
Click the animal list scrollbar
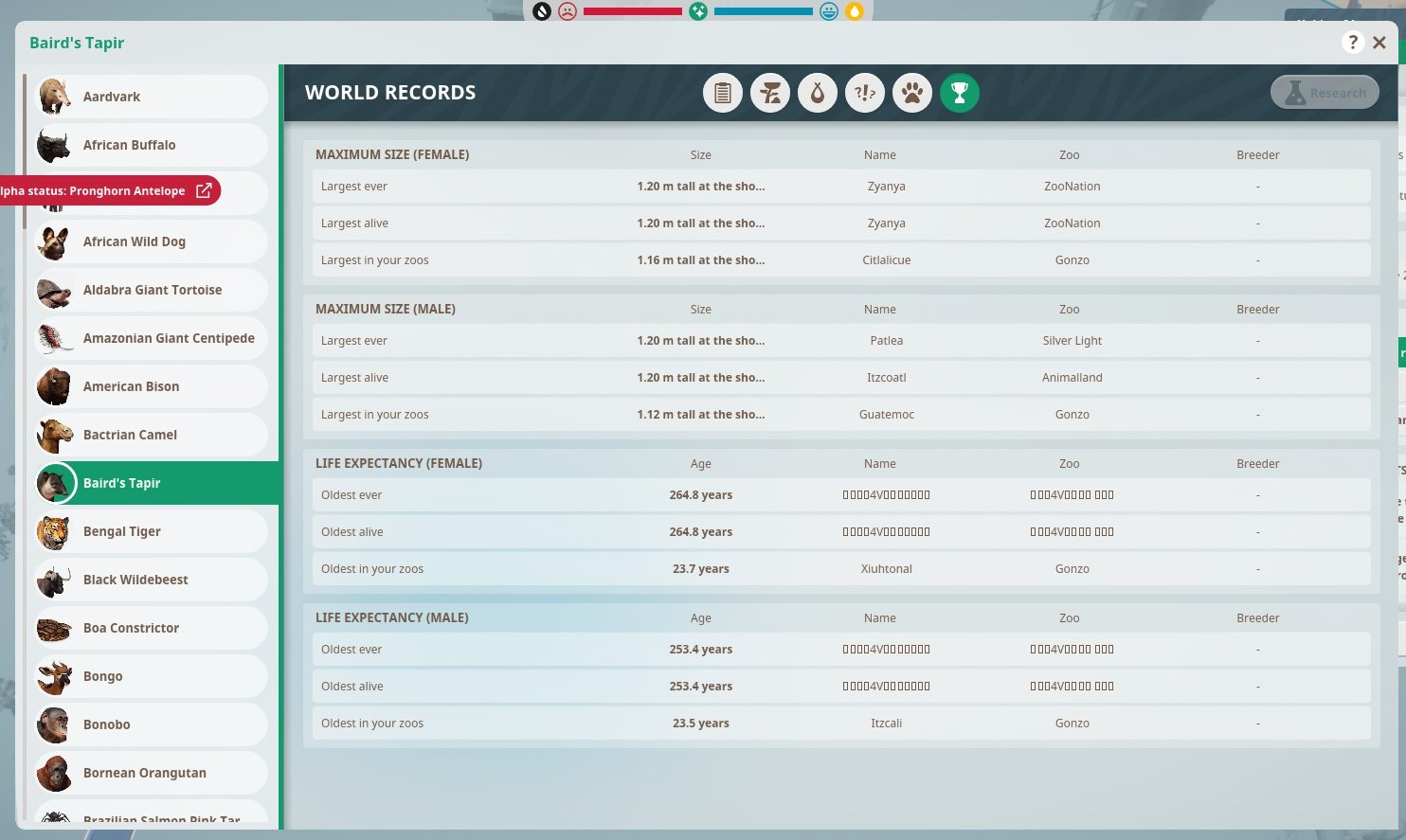coord(25,152)
